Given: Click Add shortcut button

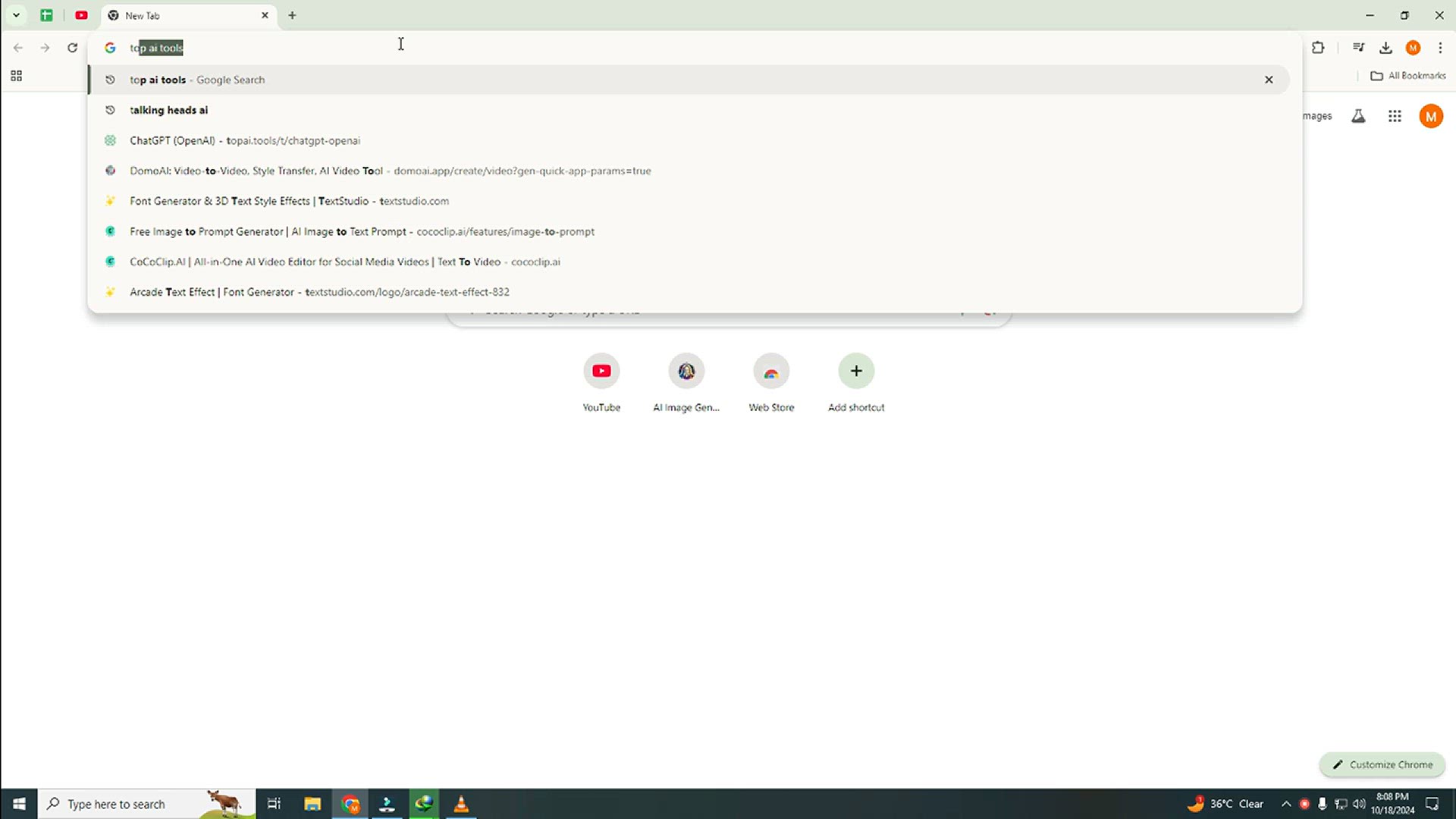Looking at the screenshot, I should [x=856, y=383].
